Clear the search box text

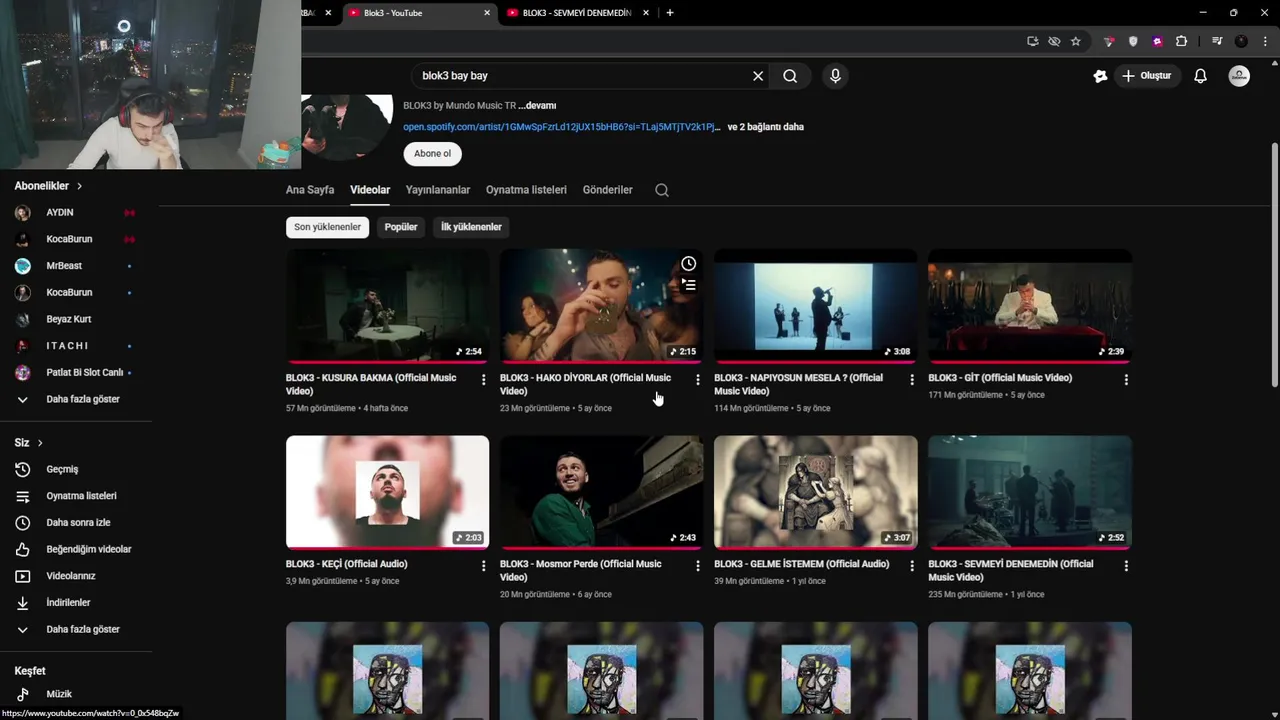758,76
